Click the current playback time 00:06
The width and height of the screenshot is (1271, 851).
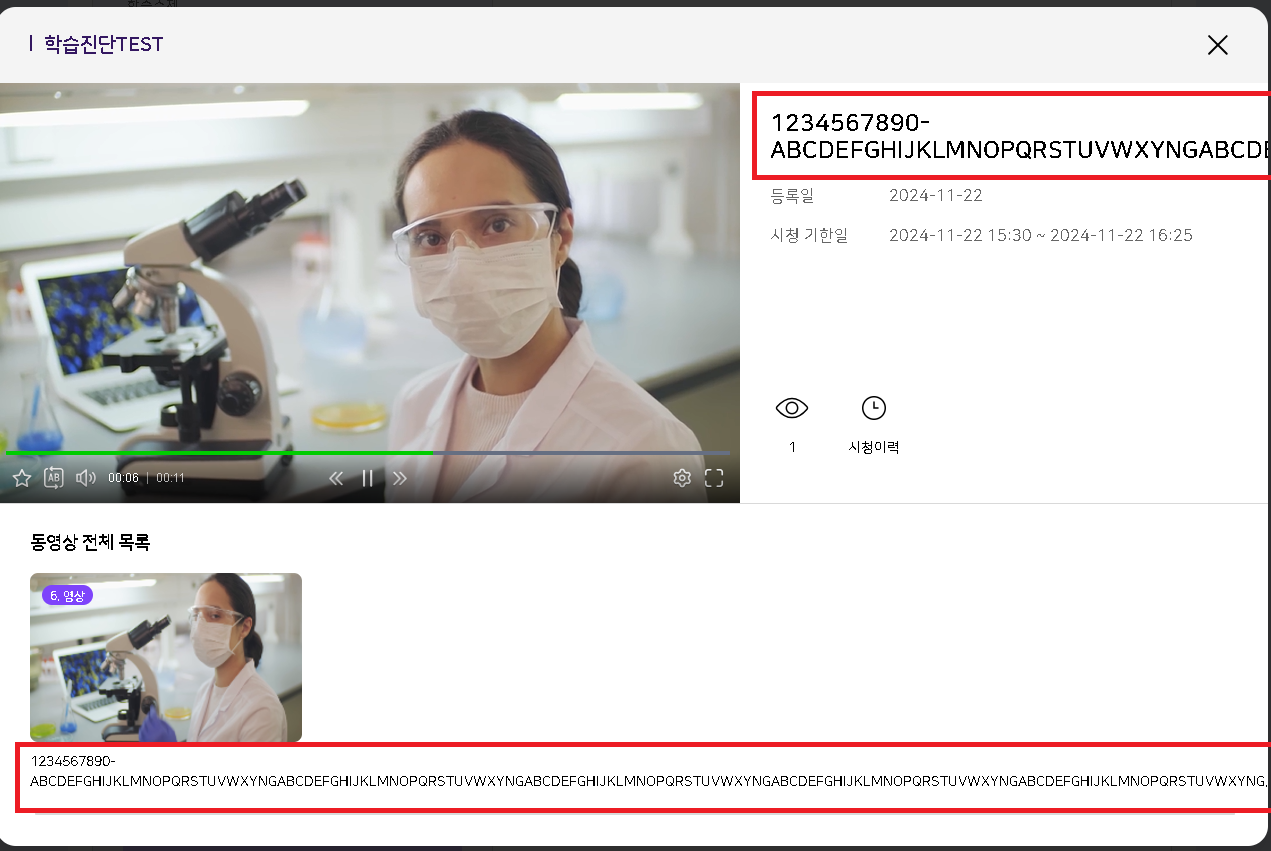click(123, 478)
